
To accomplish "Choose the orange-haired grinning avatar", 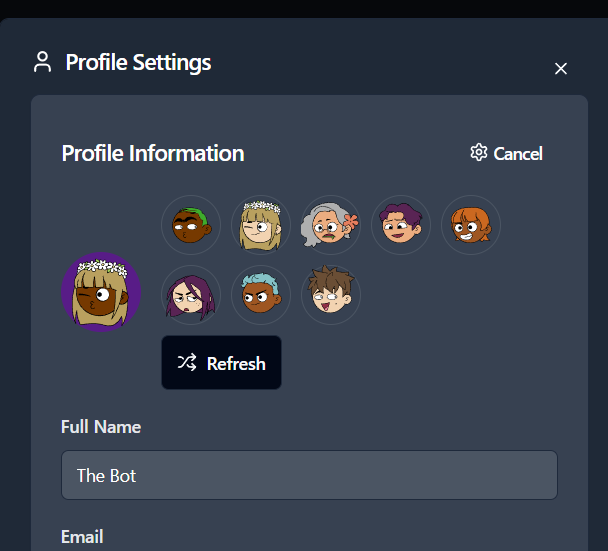I will click(471, 225).
